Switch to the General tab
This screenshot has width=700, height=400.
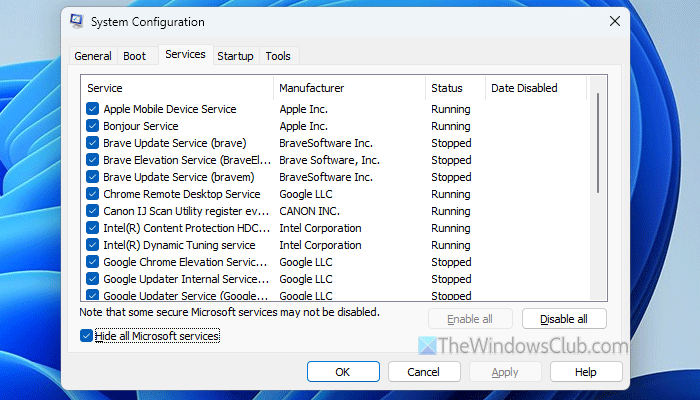(x=93, y=56)
